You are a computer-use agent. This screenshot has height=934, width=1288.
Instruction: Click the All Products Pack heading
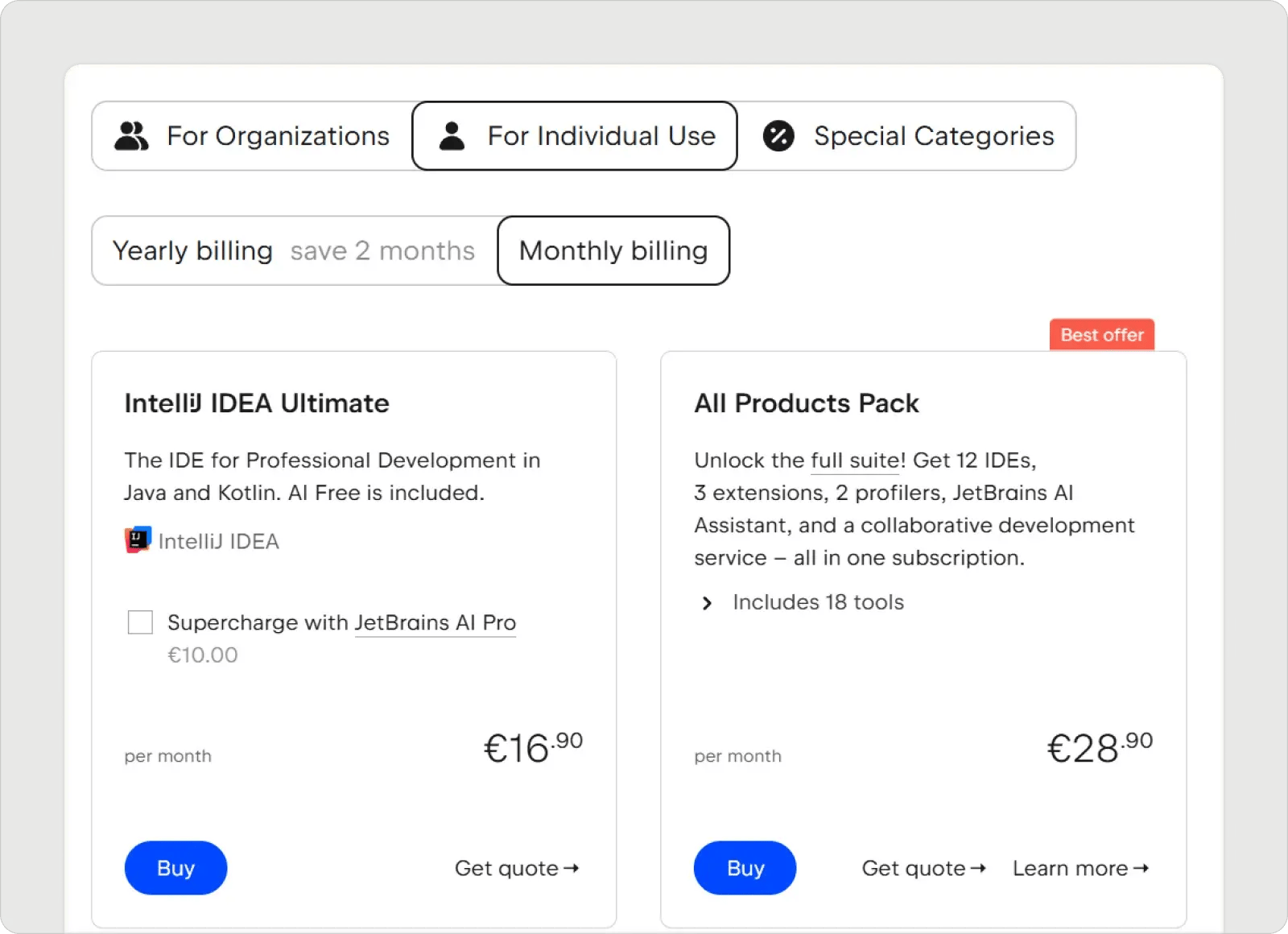807,403
